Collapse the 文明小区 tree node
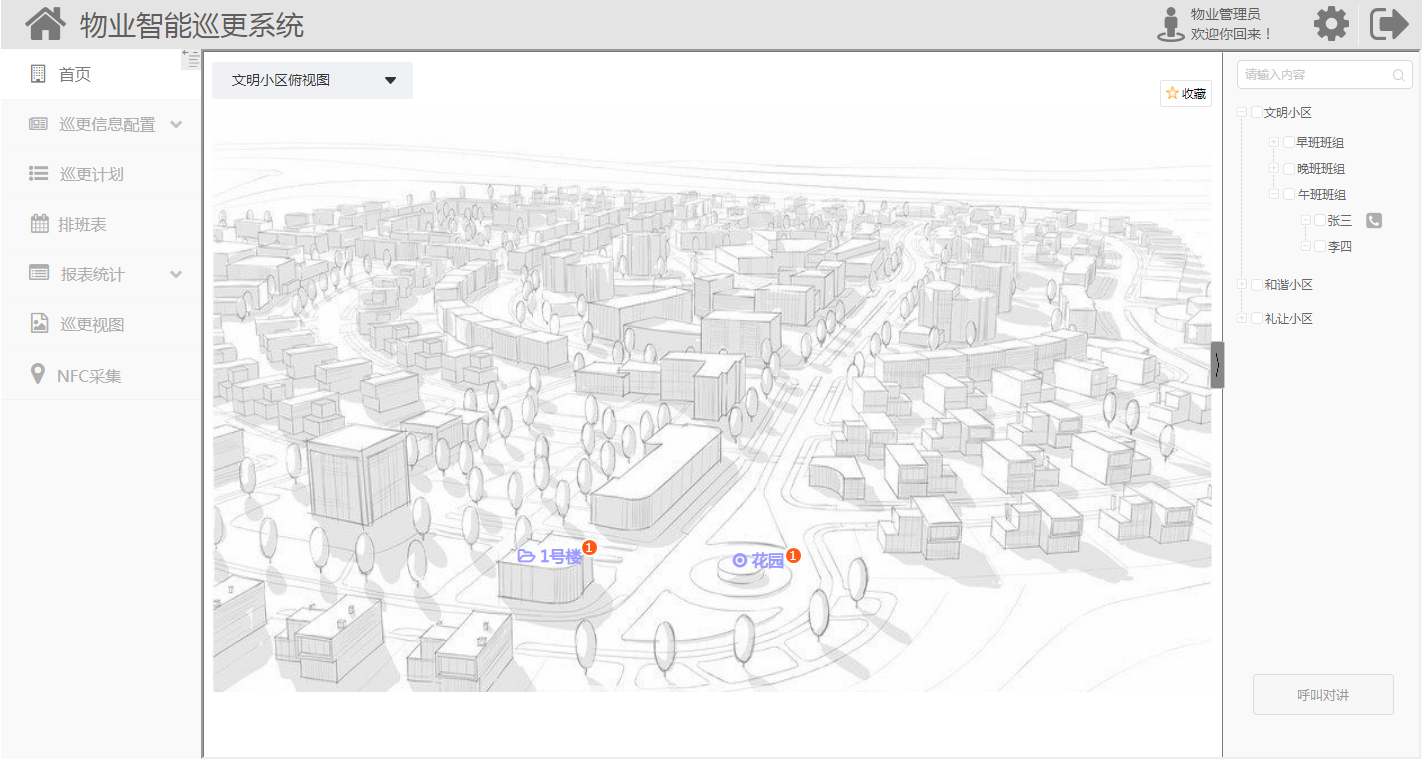This screenshot has width=1422, height=759. click(1243, 113)
